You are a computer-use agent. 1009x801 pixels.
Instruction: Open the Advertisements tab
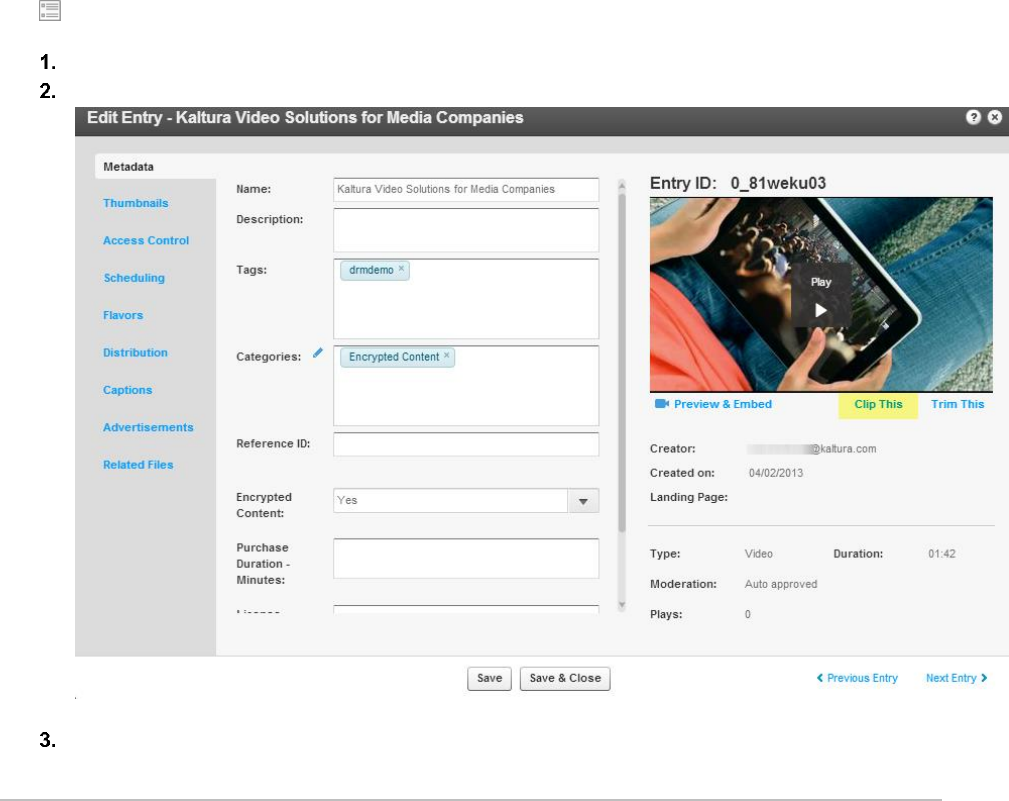(148, 427)
